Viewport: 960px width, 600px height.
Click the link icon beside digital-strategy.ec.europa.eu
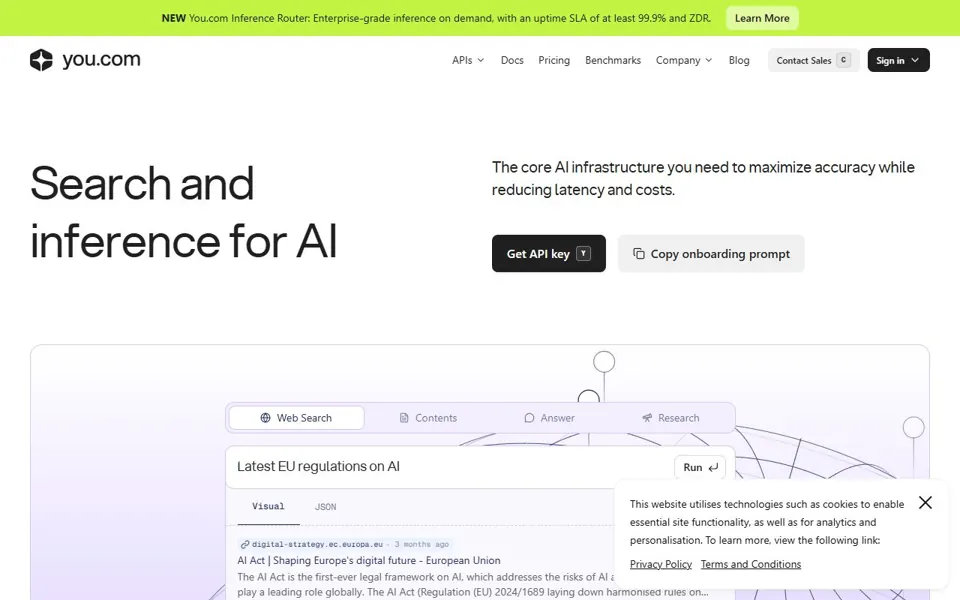pyautogui.click(x=245, y=544)
